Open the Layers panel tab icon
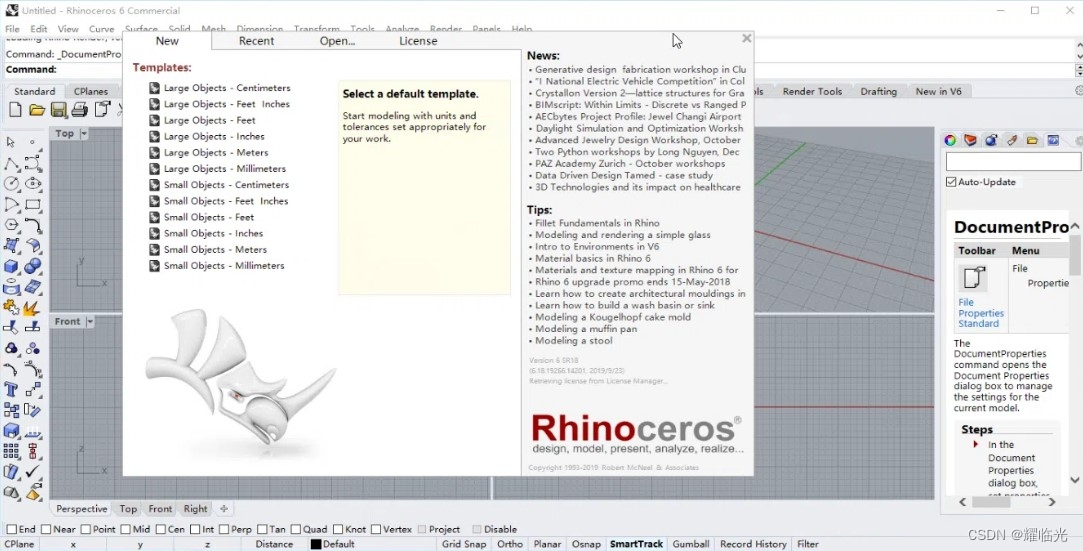Viewport: 1083px width, 551px height. [x=970, y=140]
